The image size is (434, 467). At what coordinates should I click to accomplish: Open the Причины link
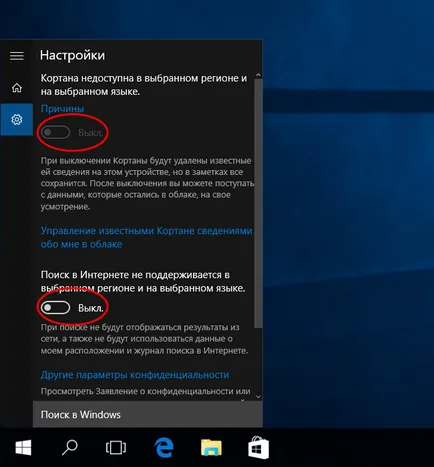[x=62, y=108]
